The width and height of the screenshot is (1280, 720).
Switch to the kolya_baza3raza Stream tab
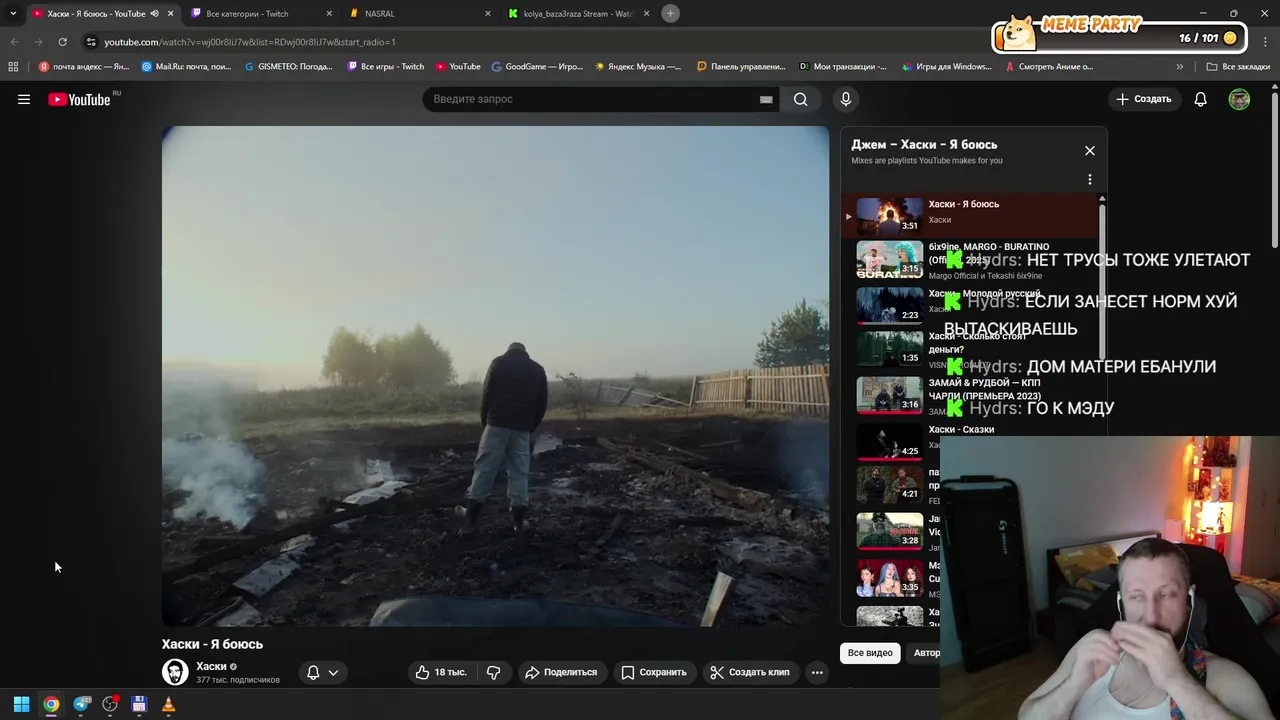coord(579,14)
